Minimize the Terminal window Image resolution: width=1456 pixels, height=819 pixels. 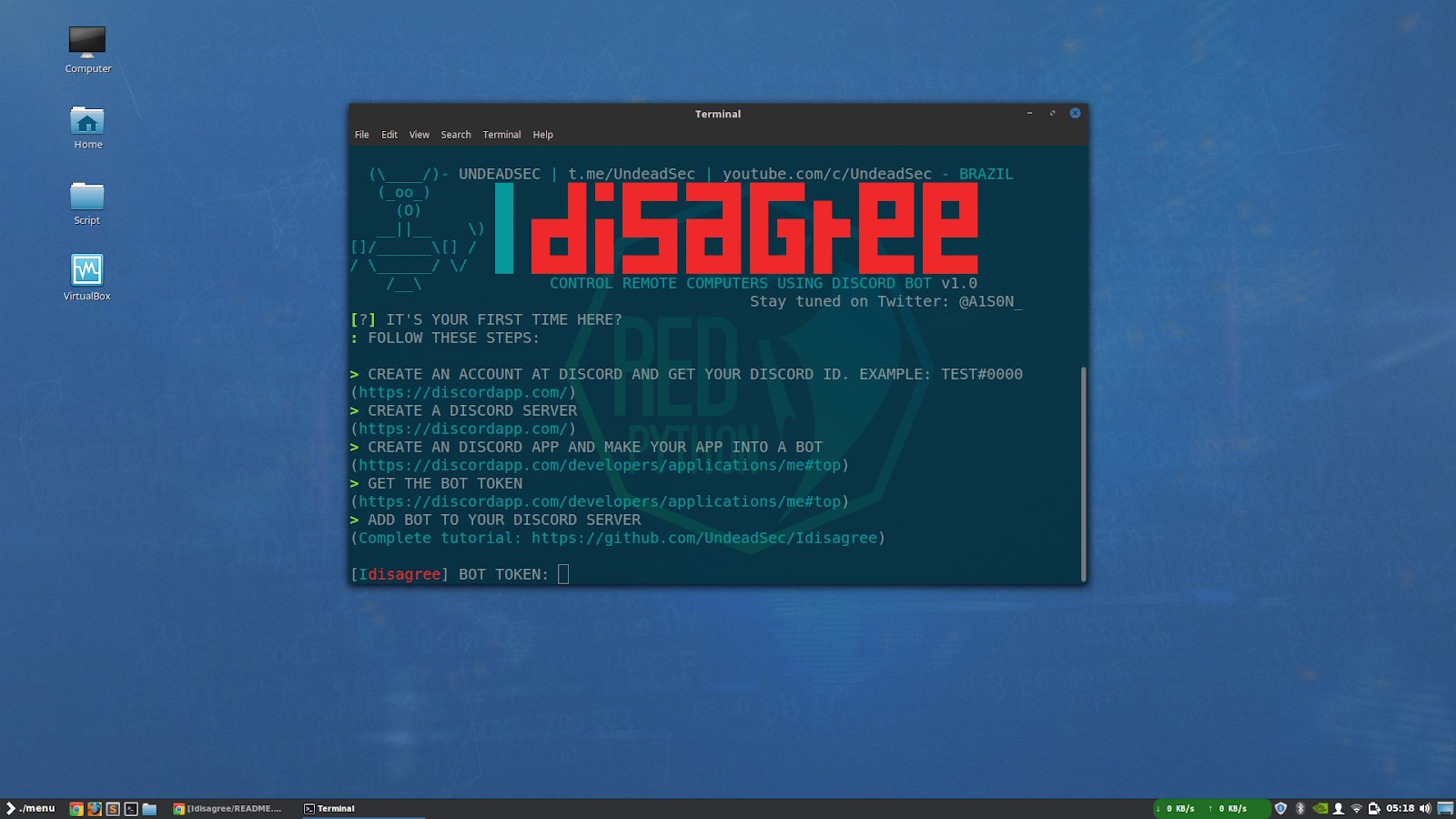click(1029, 113)
